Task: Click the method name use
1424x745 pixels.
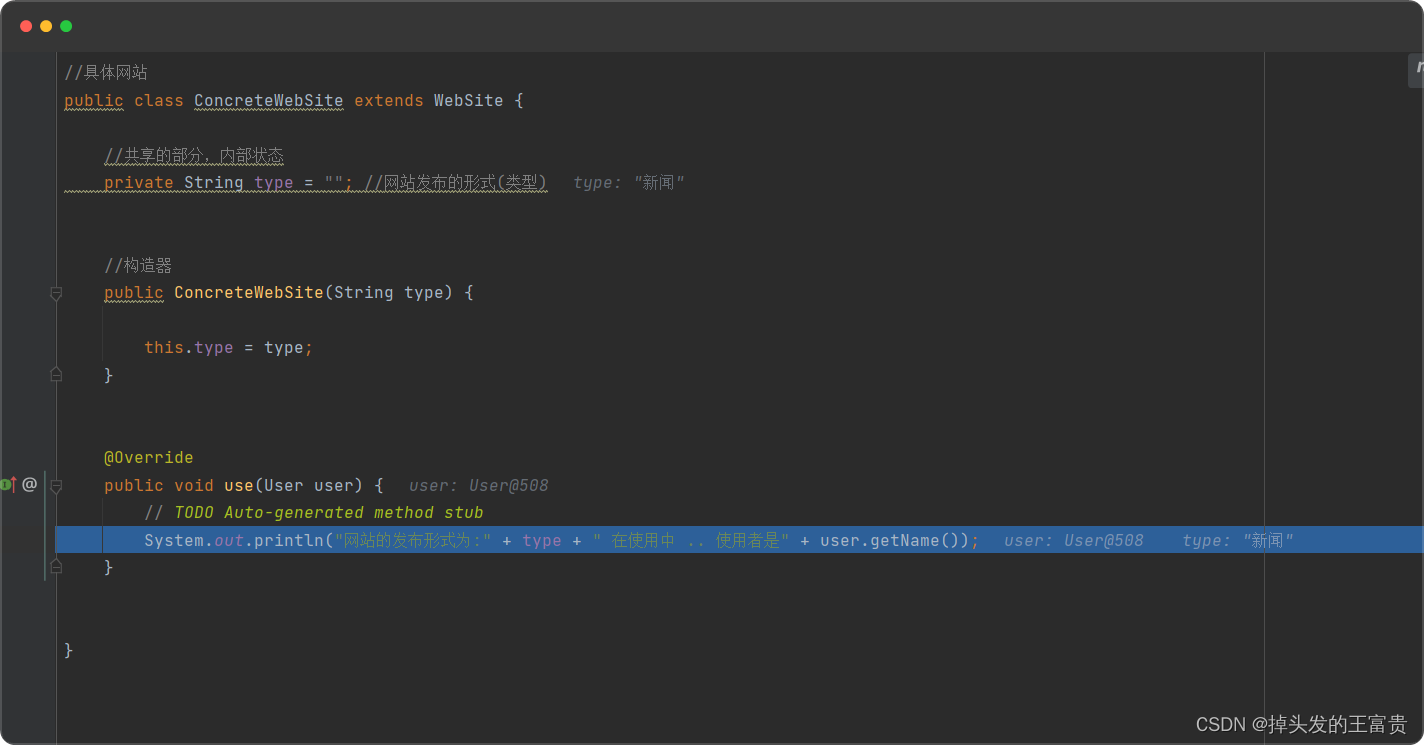Action: click(239, 485)
